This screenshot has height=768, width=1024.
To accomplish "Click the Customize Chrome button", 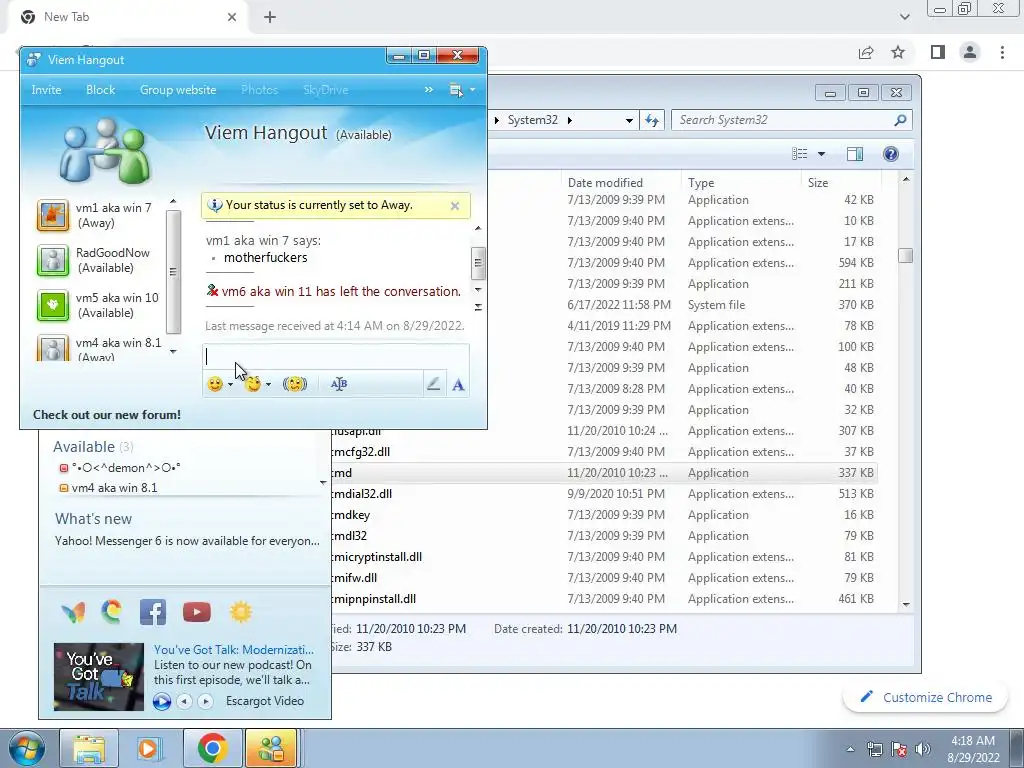I will 926,697.
